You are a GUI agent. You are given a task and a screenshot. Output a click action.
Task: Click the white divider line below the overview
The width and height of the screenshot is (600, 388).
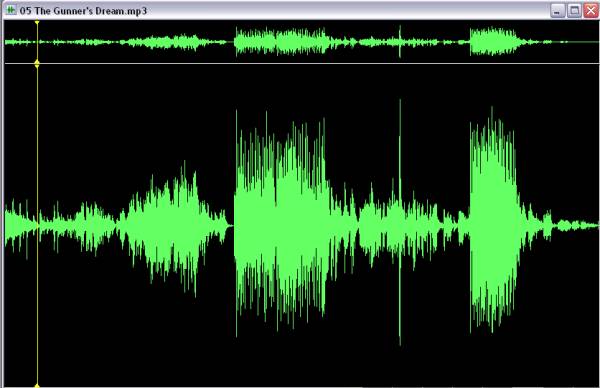302,64
